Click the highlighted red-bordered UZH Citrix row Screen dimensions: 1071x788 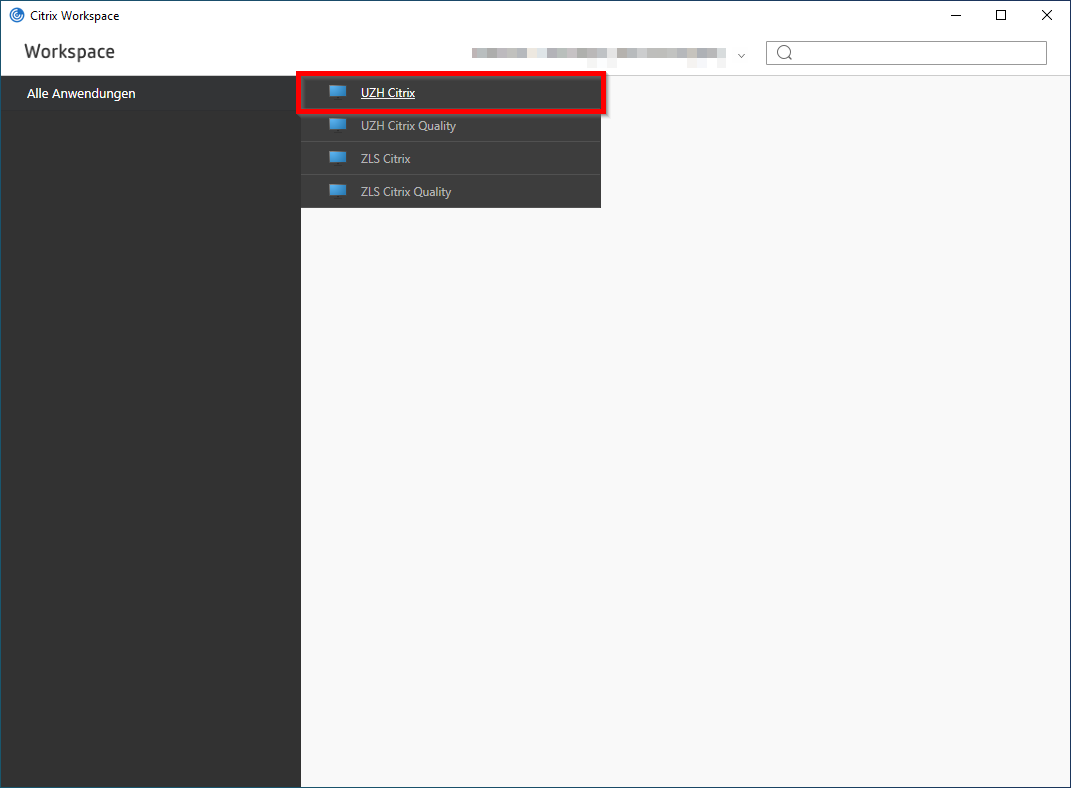pos(450,92)
